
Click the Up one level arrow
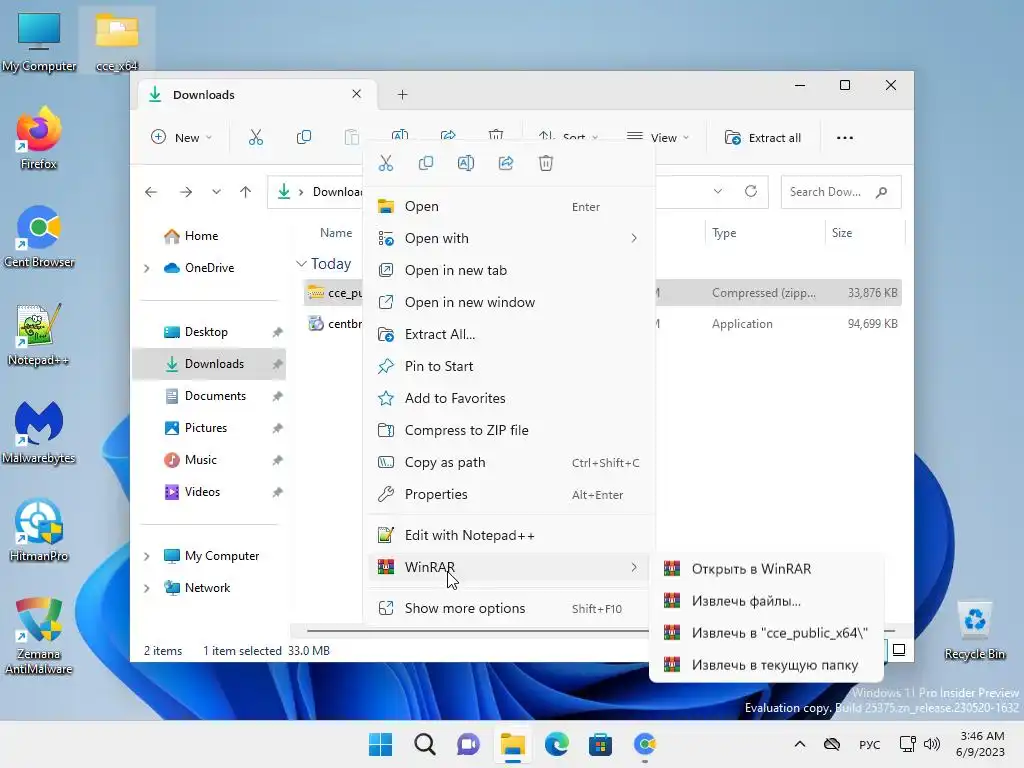(246, 192)
